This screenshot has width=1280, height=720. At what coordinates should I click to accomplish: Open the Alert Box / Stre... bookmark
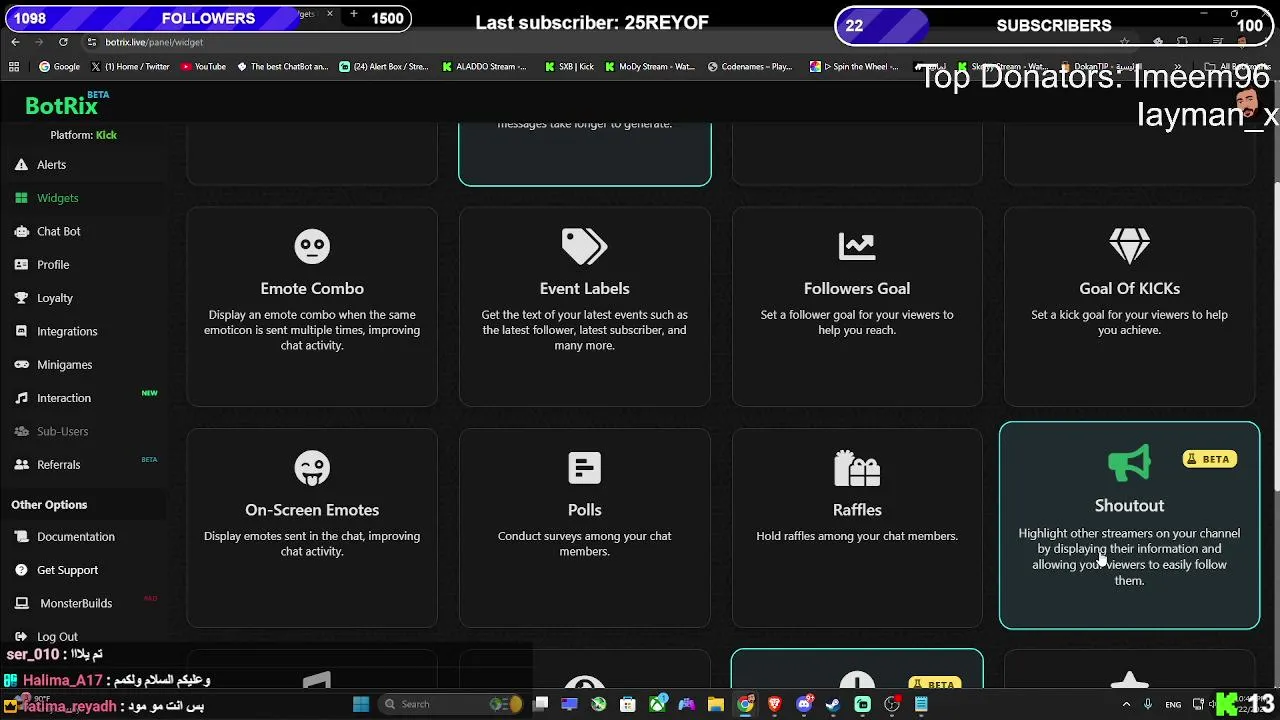[x=384, y=67]
